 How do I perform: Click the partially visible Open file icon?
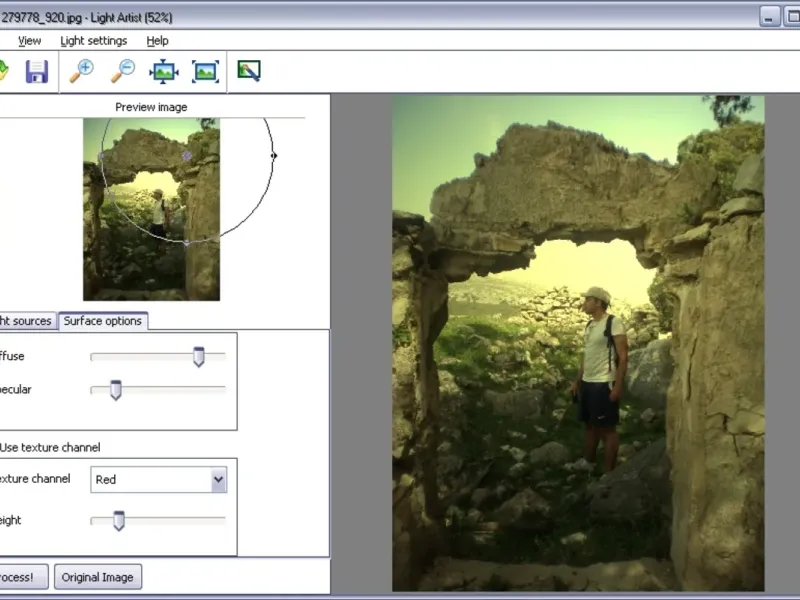click(x=4, y=71)
